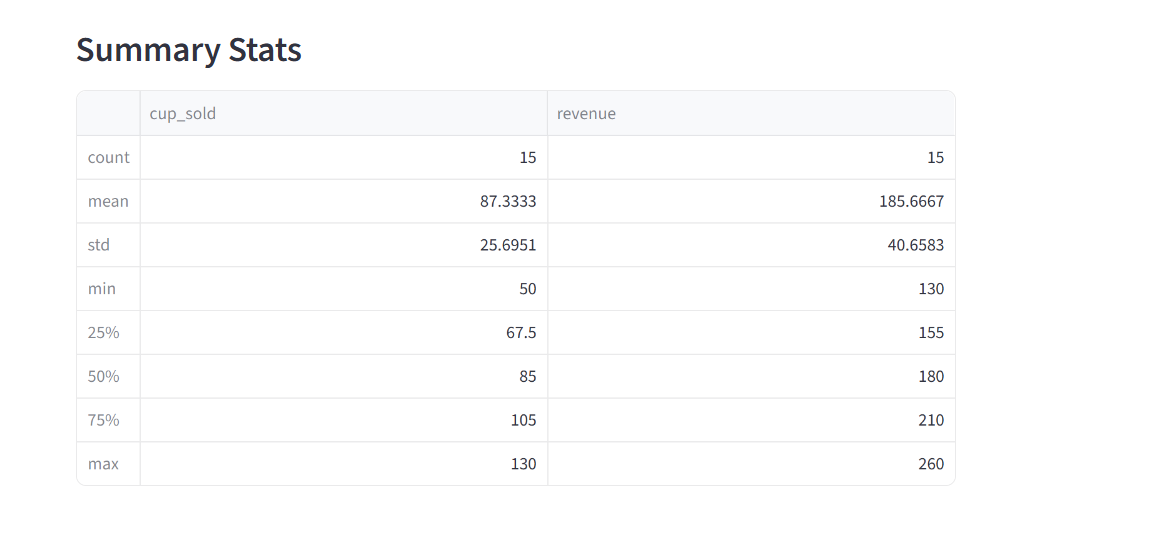Select the 25% row label
Image resolution: width=1155 pixels, height=554 pixels.
pyautogui.click(x=108, y=332)
